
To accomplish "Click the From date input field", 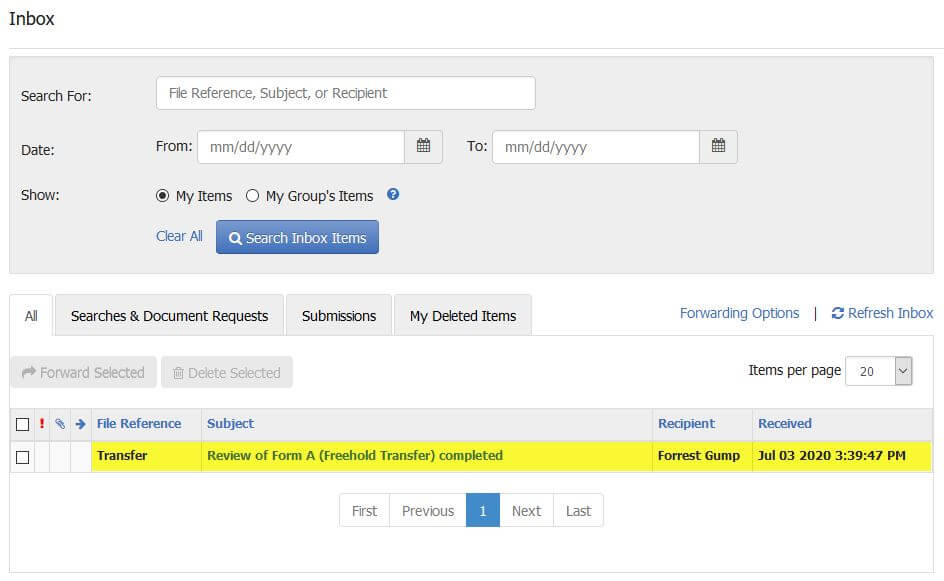I will (301, 147).
